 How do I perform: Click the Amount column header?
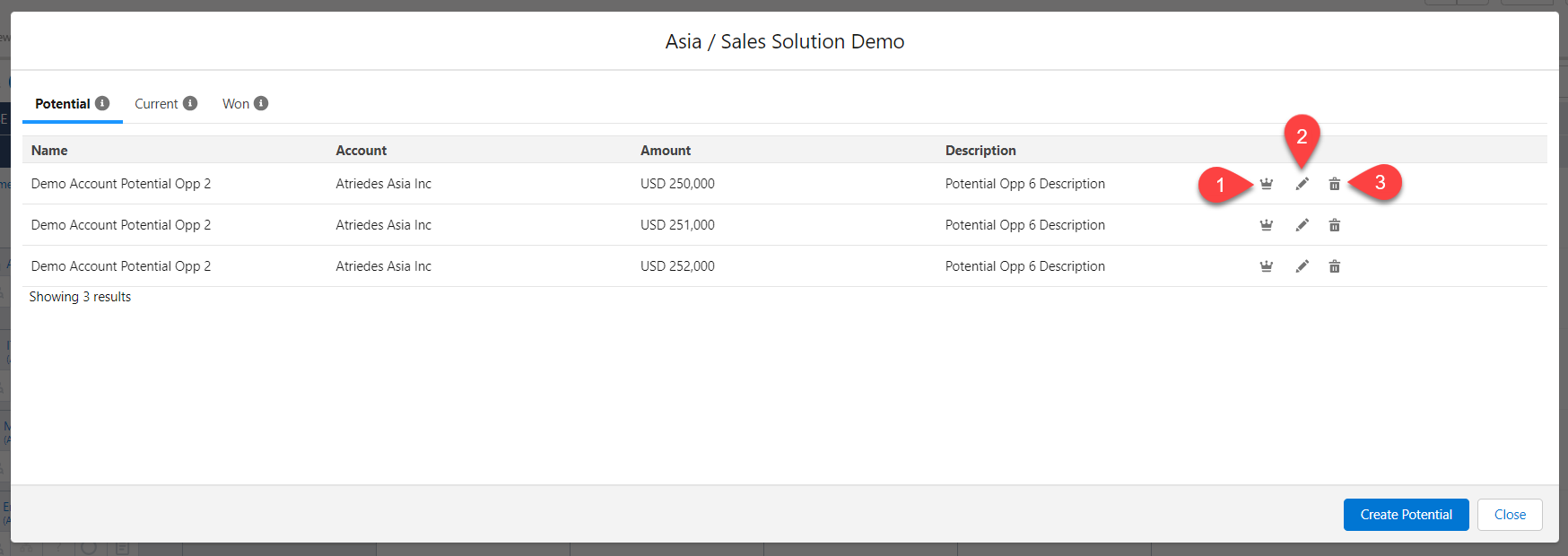pyautogui.click(x=665, y=151)
